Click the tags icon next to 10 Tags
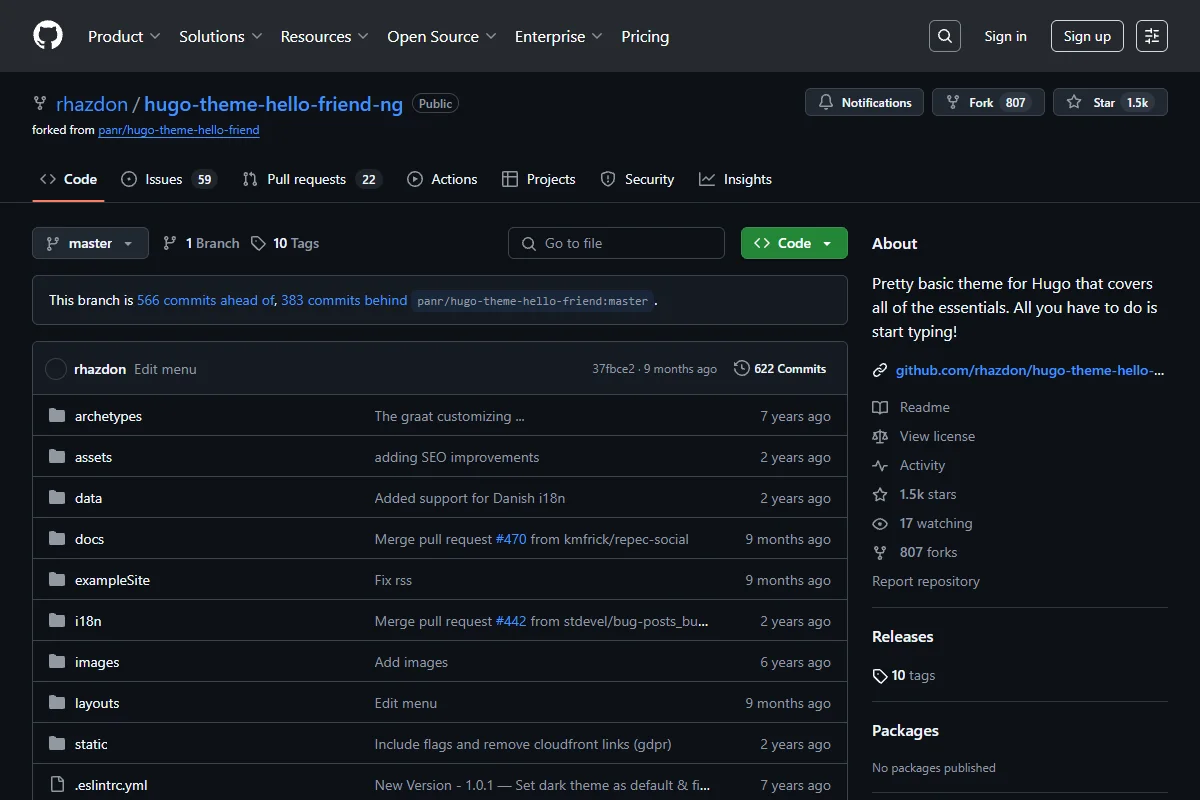The image size is (1200, 800). [x=258, y=243]
